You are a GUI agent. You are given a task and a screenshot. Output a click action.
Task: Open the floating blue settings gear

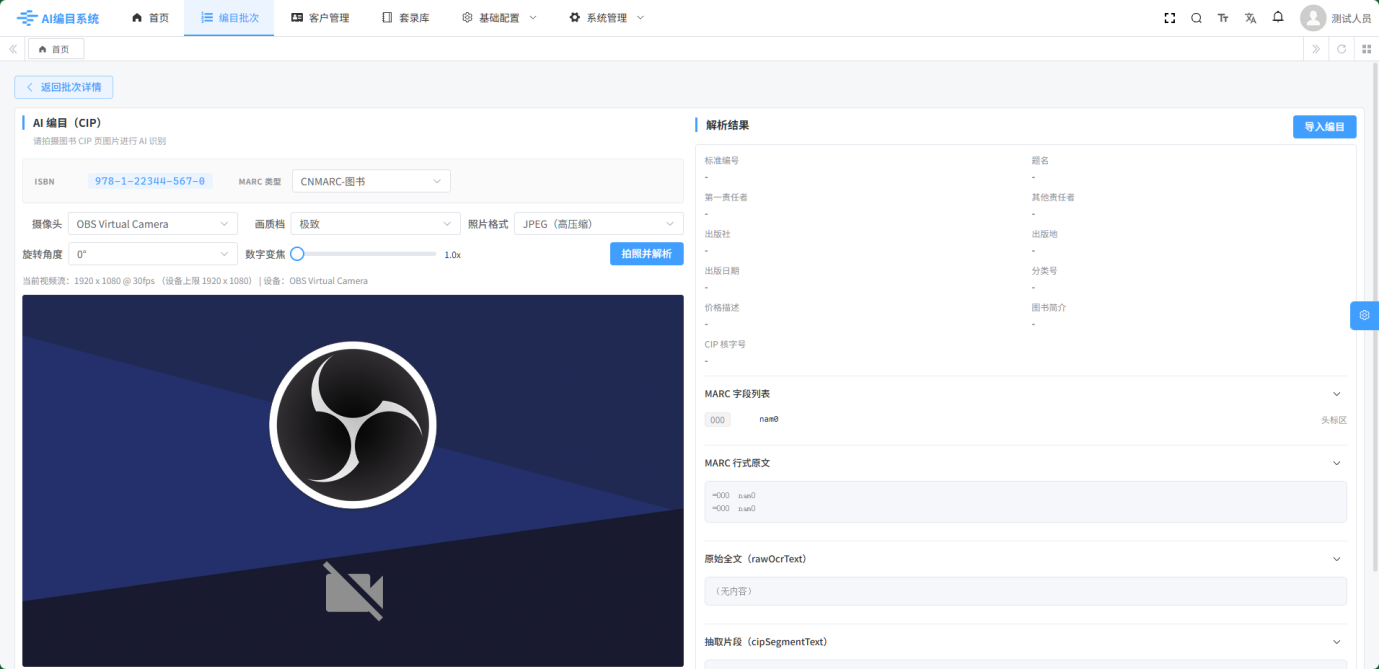coord(1364,315)
